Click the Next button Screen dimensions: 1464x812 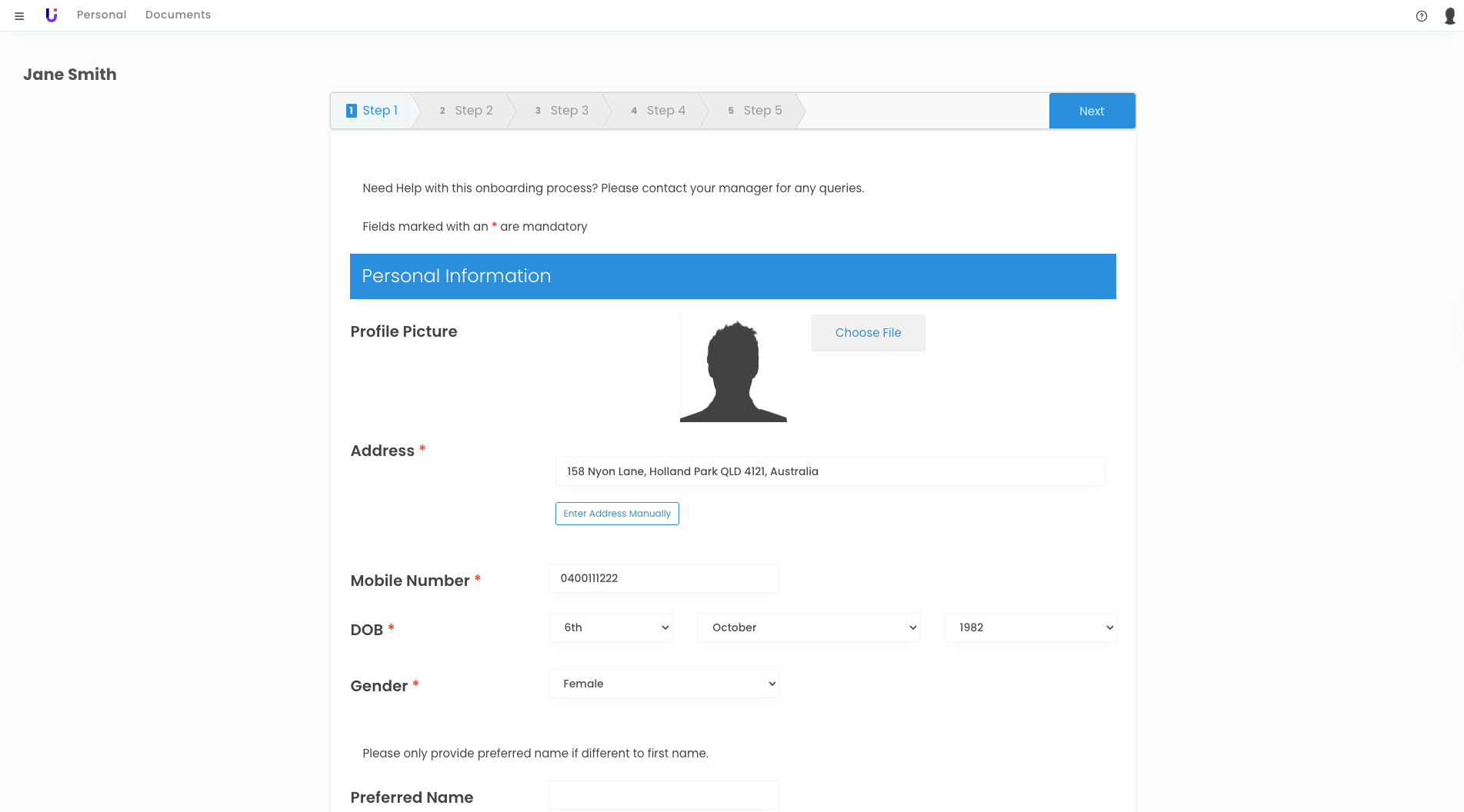[x=1092, y=111]
